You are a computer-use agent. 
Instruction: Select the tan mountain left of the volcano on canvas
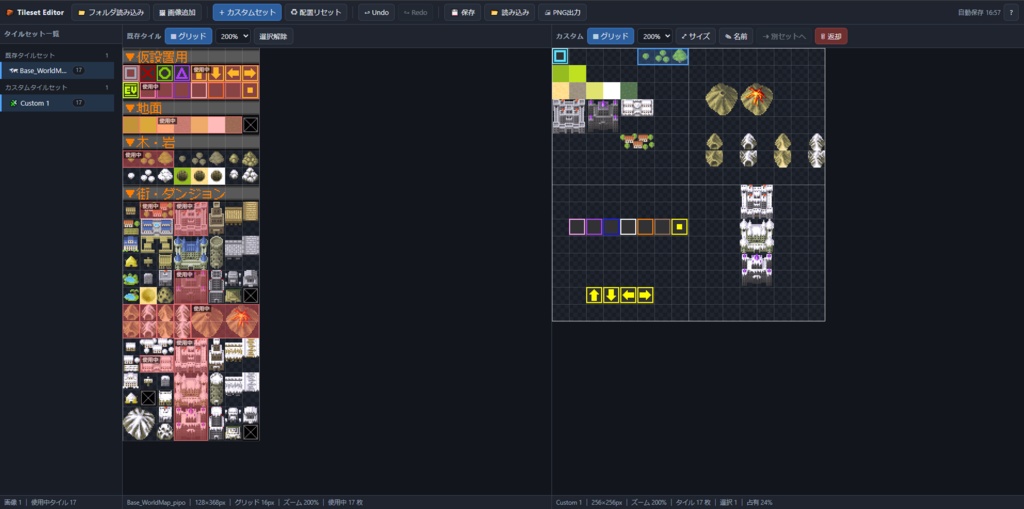coord(722,99)
